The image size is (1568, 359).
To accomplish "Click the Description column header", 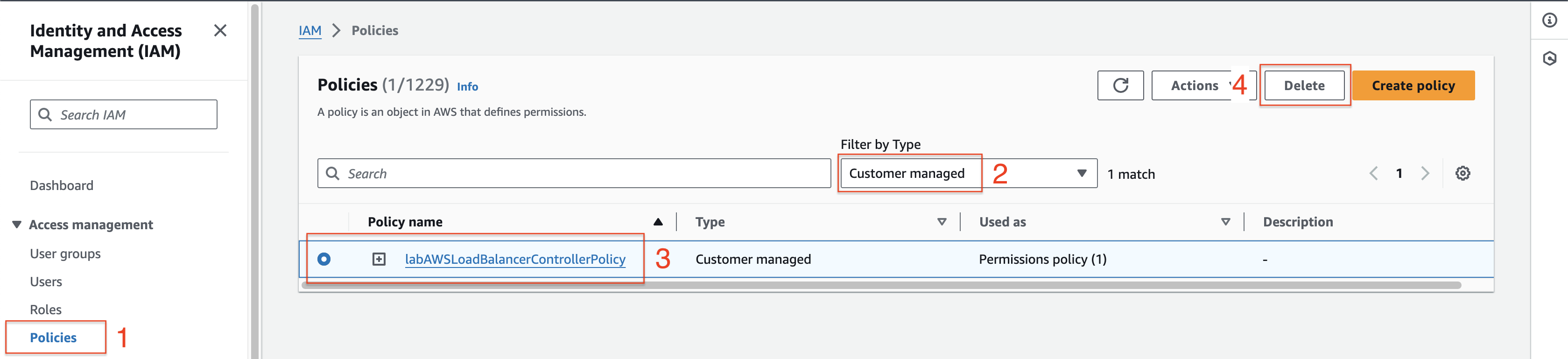I will coord(1298,222).
